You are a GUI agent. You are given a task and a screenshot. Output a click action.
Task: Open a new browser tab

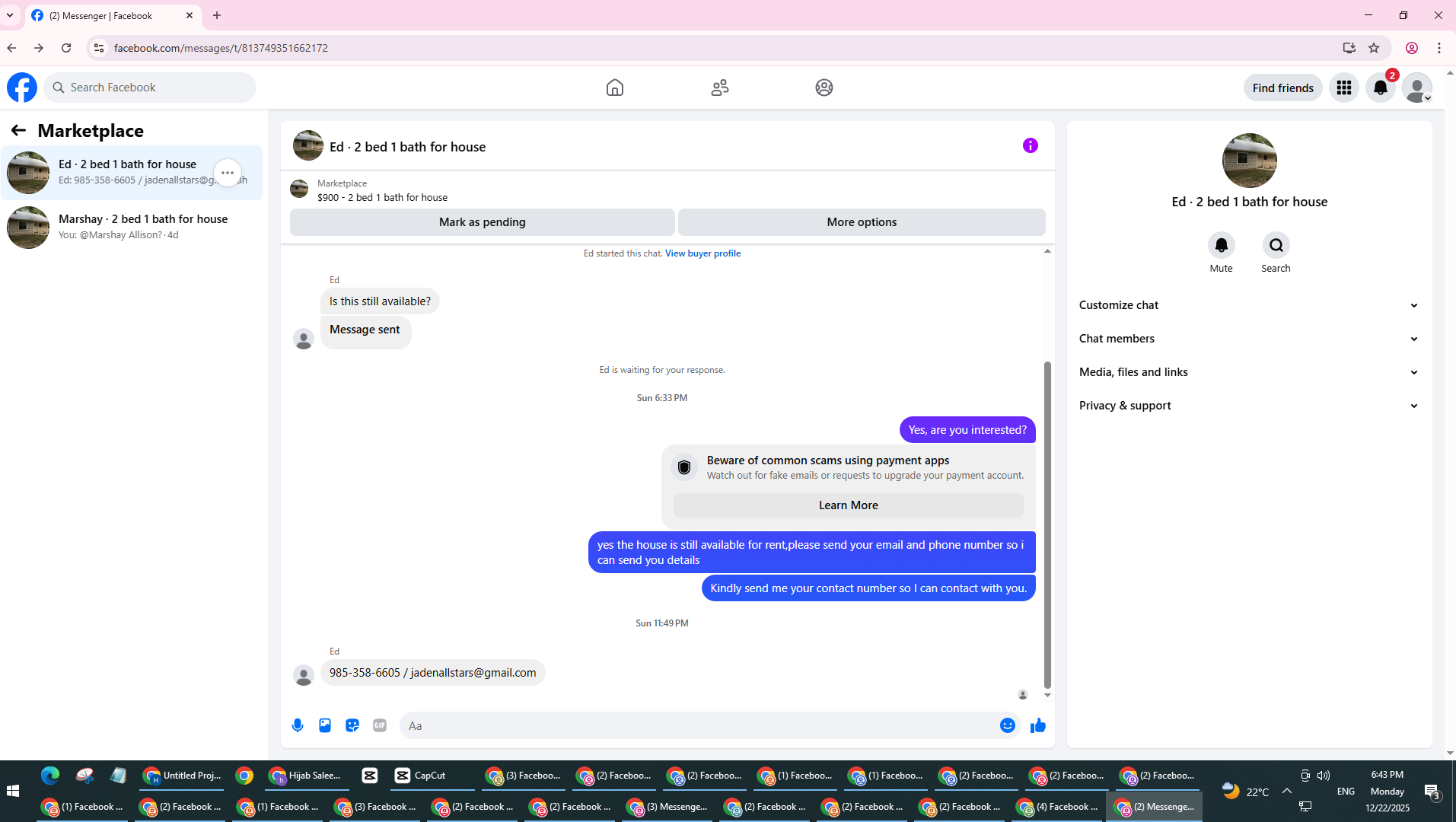point(217,15)
